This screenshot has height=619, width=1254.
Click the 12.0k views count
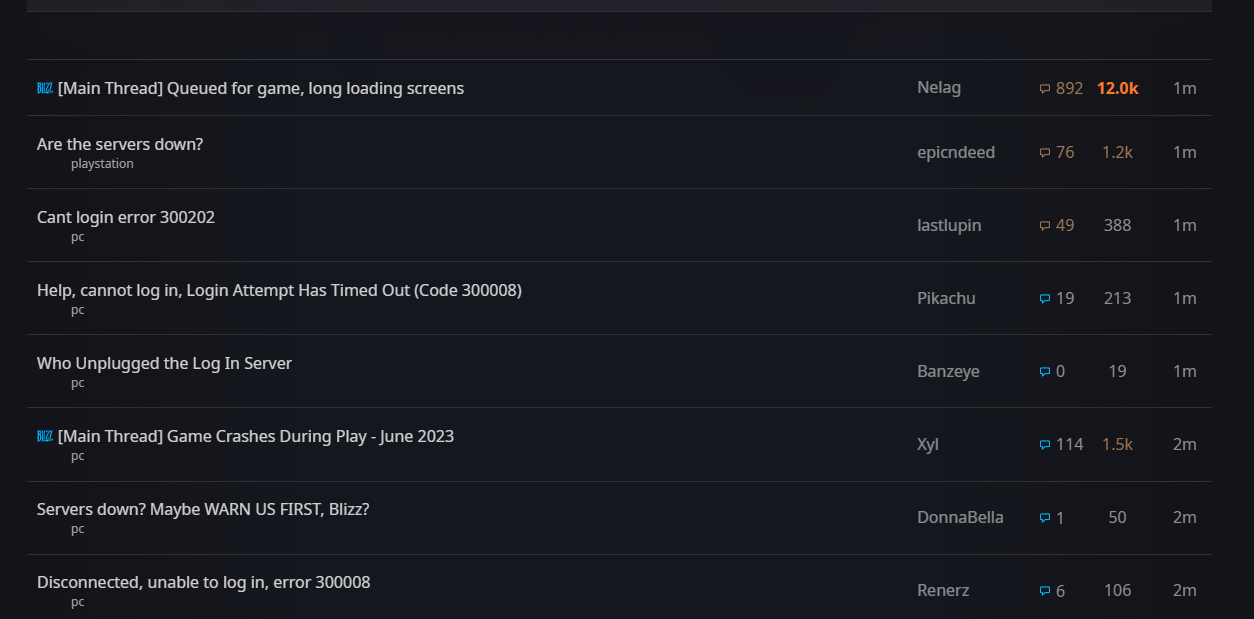click(x=1117, y=88)
